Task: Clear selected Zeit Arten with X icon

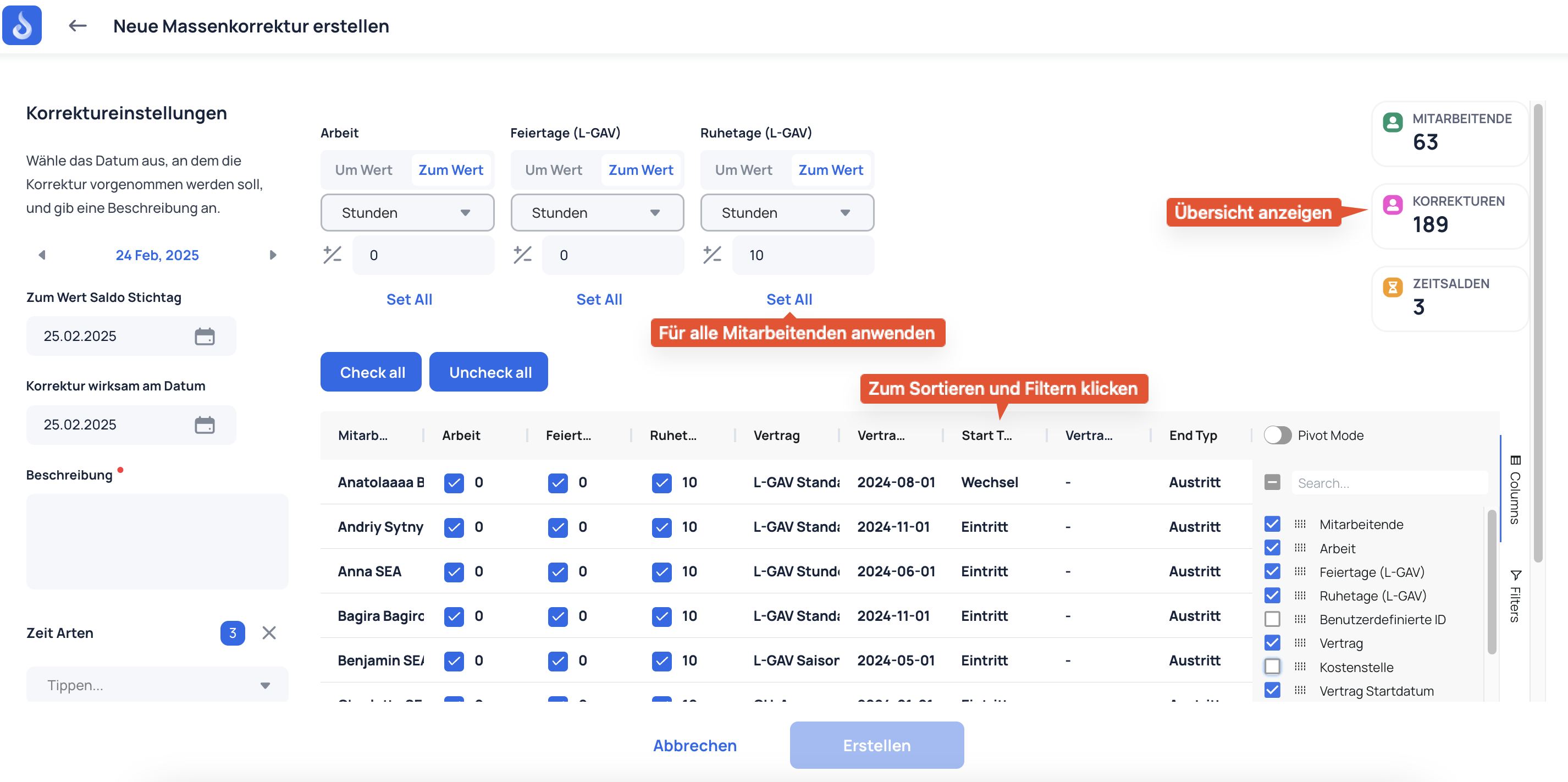Action: pos(269,633)
